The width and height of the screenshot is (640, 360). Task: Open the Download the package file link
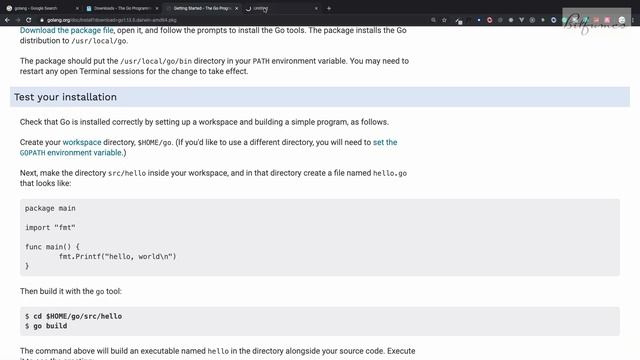pos(67,30)
